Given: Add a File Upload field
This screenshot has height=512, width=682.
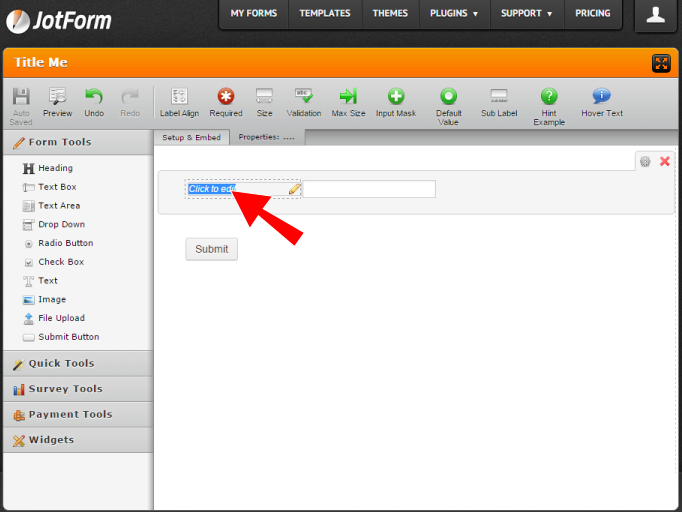Looking at the screenshot, I should click(x=53, y=318).
